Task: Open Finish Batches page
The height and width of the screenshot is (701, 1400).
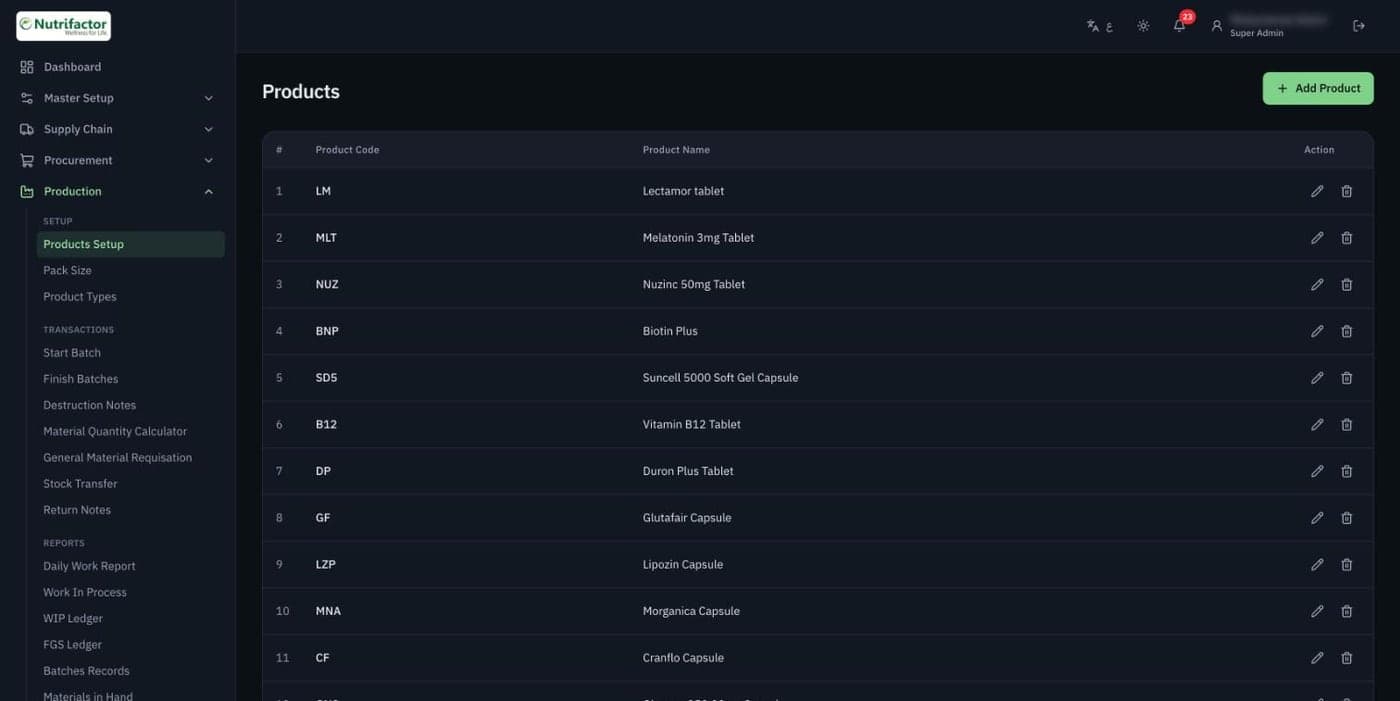Action: 81,379
